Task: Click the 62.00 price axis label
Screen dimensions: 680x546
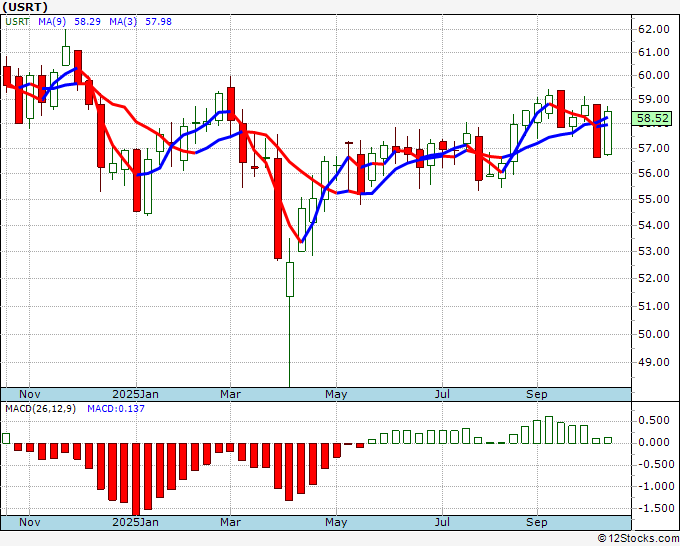Action: point(654,29)
